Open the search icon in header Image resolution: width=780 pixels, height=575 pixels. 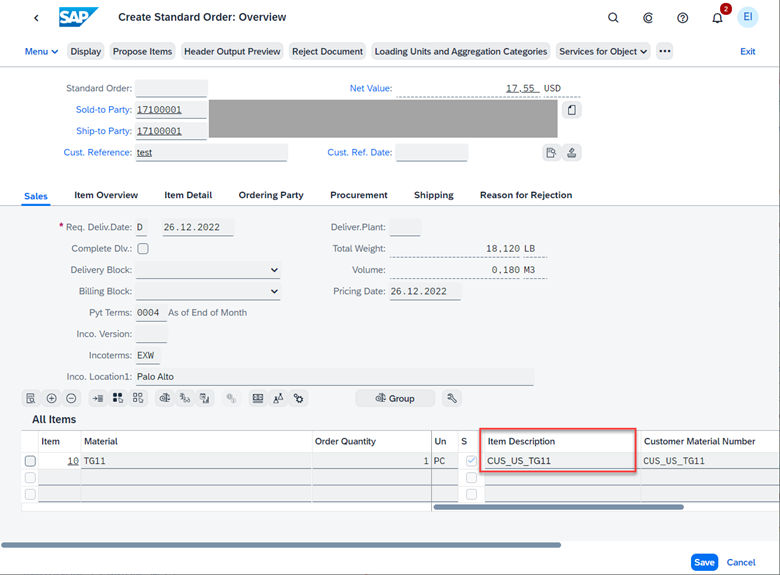(613, 18)
